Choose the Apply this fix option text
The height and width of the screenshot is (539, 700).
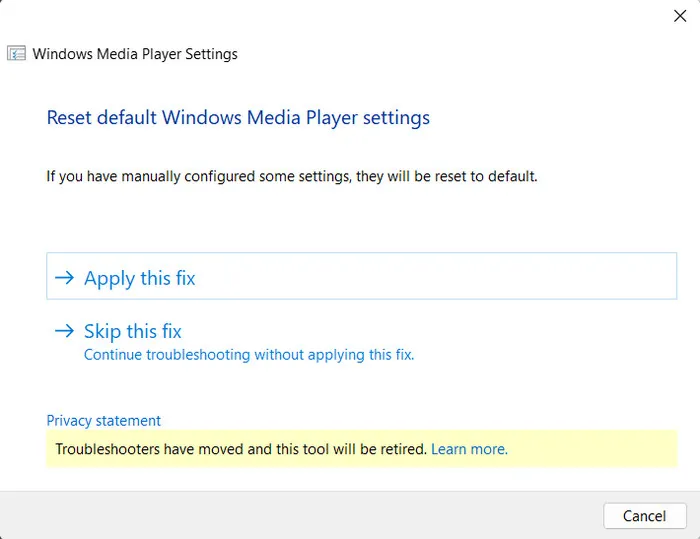(139, 279)
